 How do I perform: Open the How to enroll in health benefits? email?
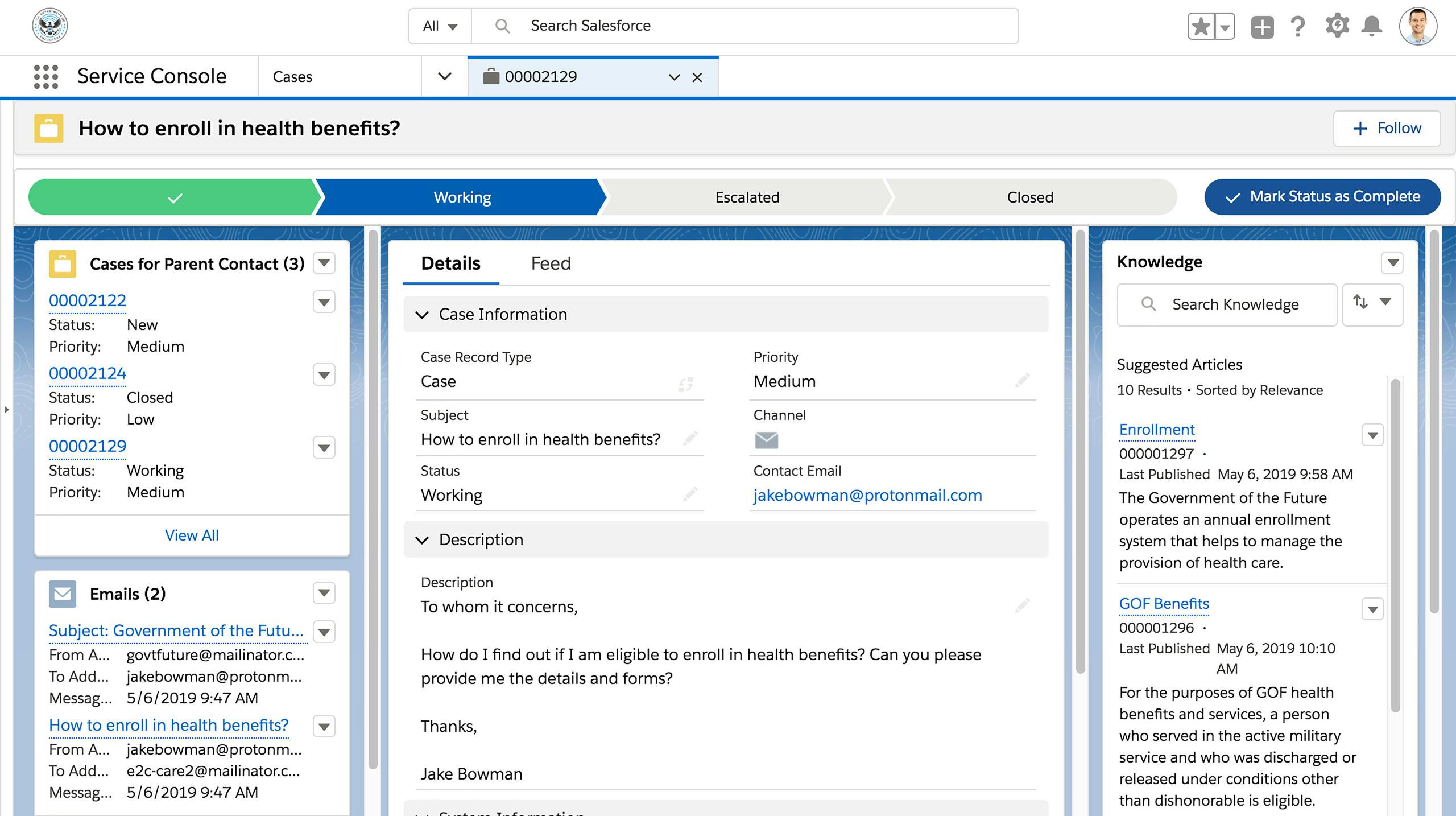[x=169, y=725]
